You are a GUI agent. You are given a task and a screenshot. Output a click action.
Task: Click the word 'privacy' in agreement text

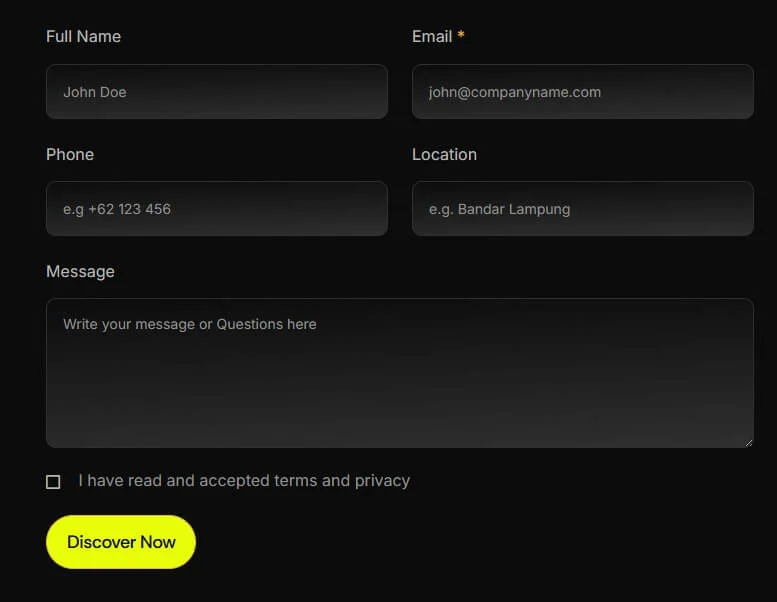coord(382,481)
